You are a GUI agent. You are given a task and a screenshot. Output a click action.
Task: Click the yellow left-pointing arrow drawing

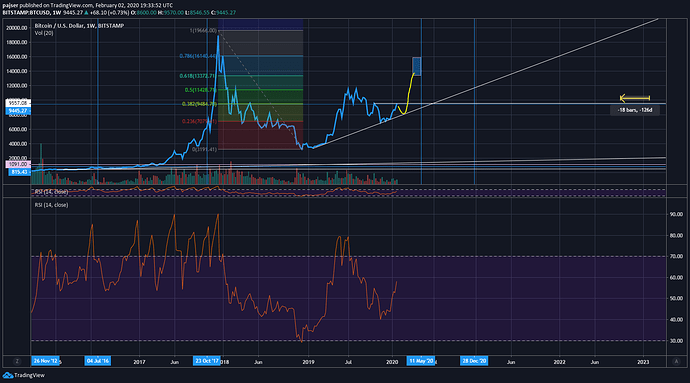635,98
